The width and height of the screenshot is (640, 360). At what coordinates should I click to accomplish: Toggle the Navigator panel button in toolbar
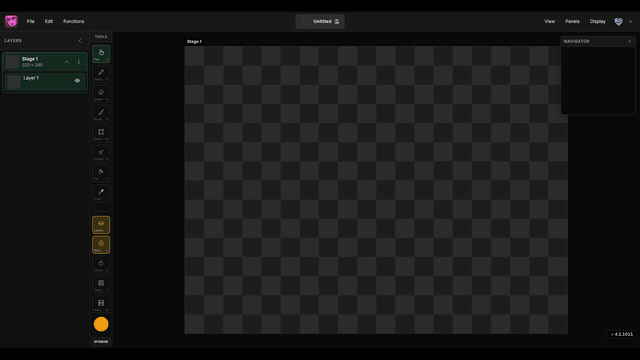point(101,245)
